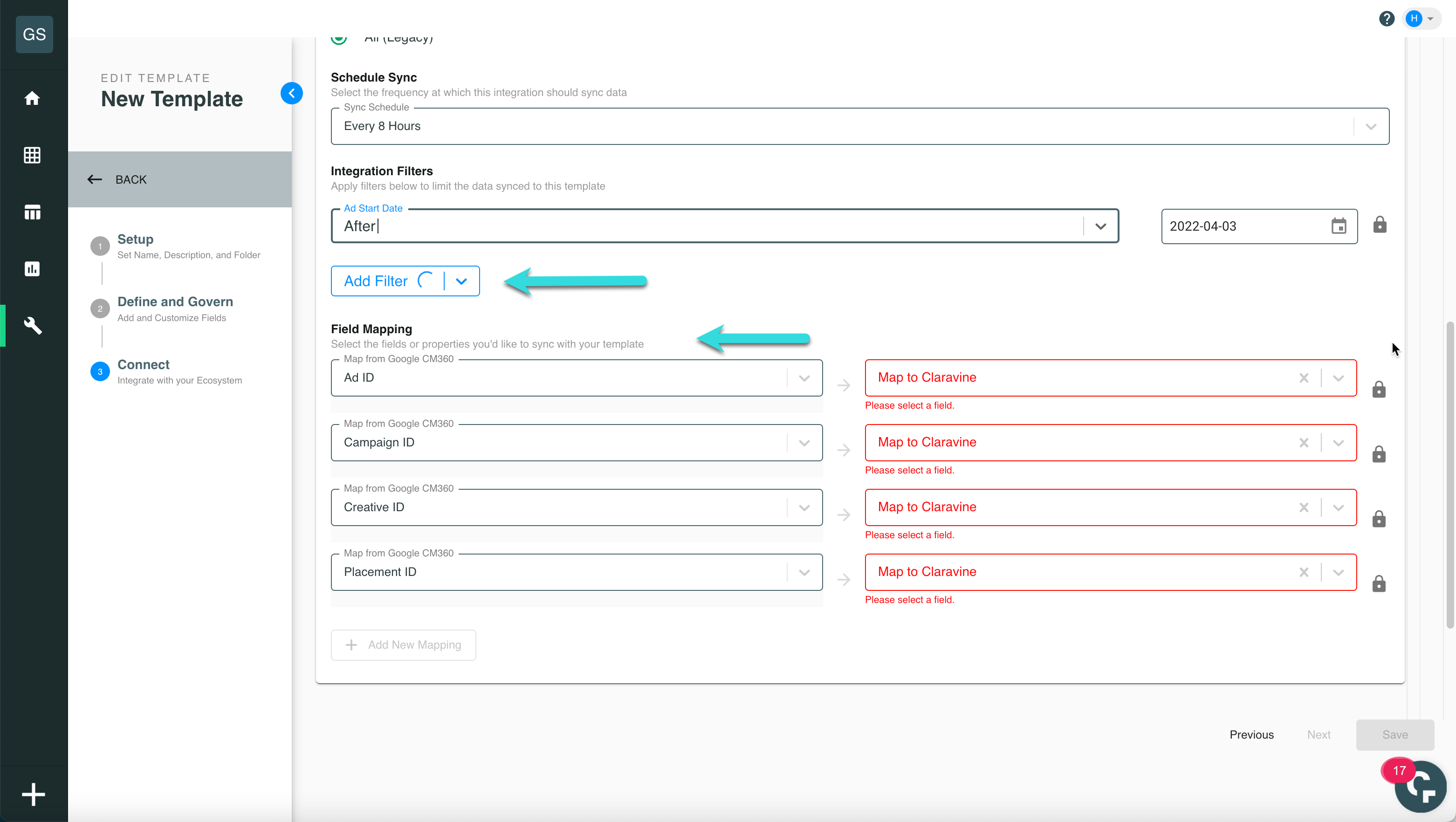The height and width of the screenshot is (822, 1456).
Task: Open the templates grid icon in the sidebar
Action: (32, 155)
